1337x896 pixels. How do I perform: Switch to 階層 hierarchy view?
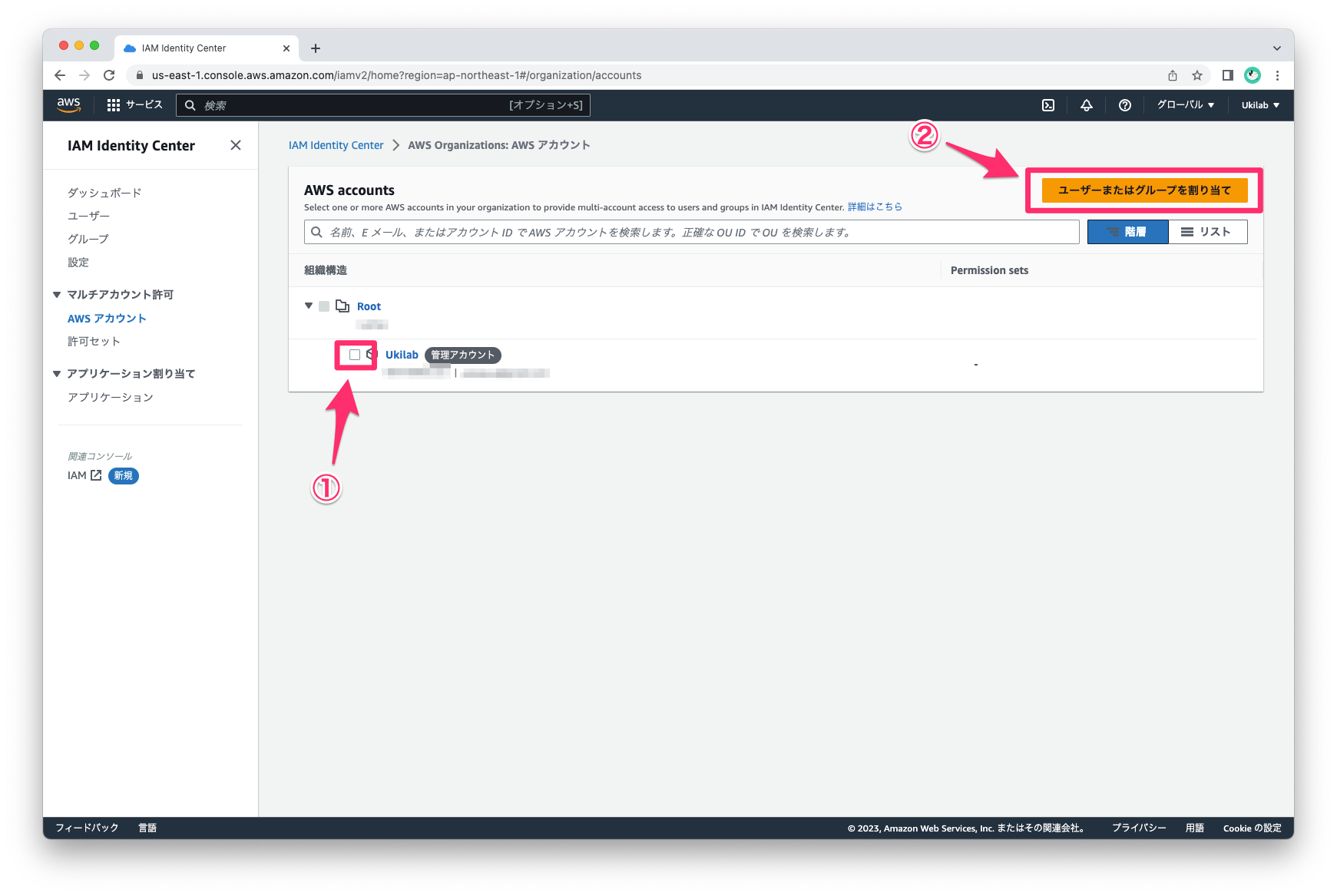[x=1127, y=232]
